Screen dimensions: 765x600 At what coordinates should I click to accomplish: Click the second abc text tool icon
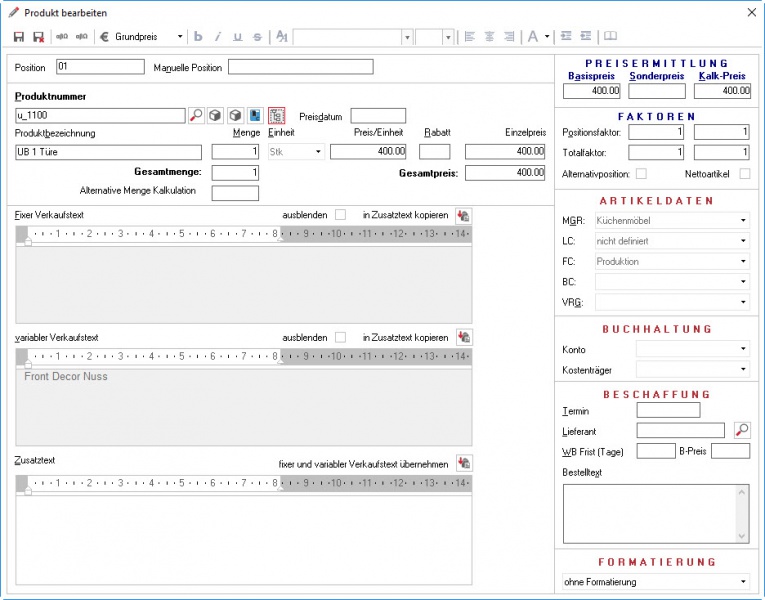81,37
